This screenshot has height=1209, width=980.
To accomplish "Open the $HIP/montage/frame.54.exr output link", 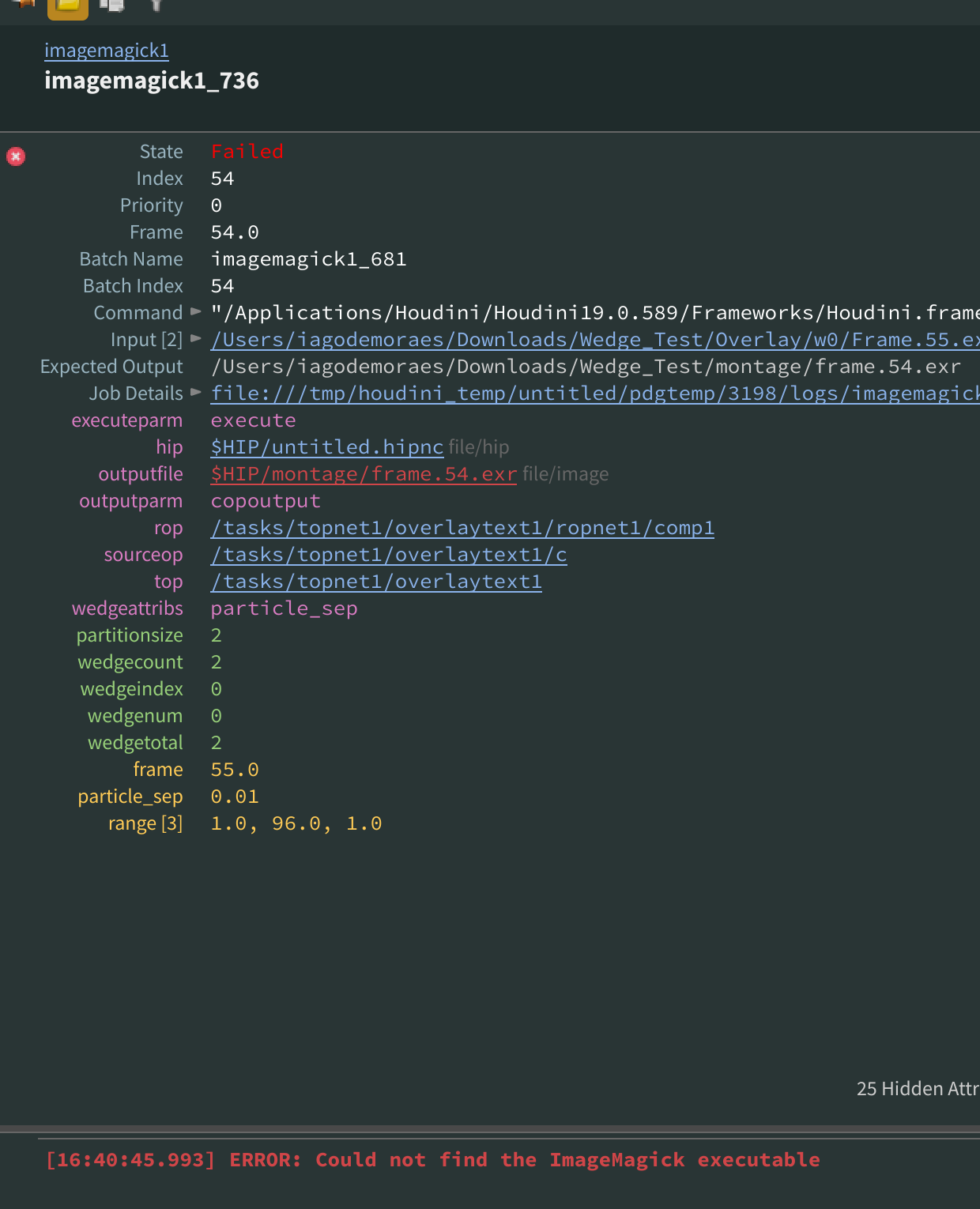I will point(364,474).
